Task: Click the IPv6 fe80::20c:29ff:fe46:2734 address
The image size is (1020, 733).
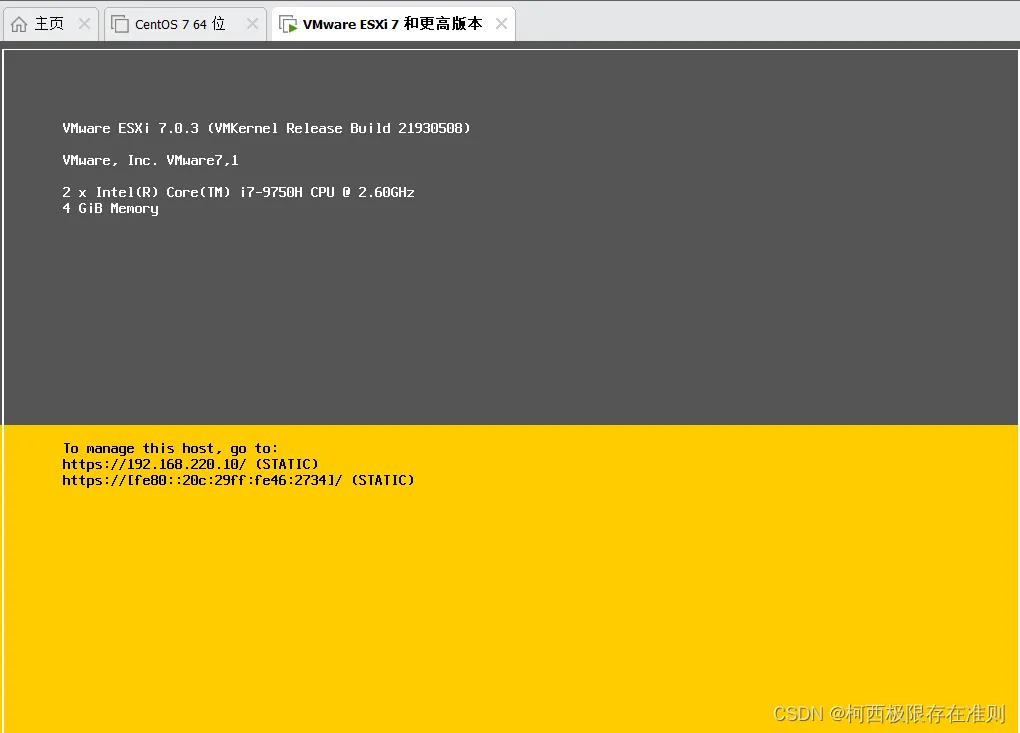Action: coord(202,480)
